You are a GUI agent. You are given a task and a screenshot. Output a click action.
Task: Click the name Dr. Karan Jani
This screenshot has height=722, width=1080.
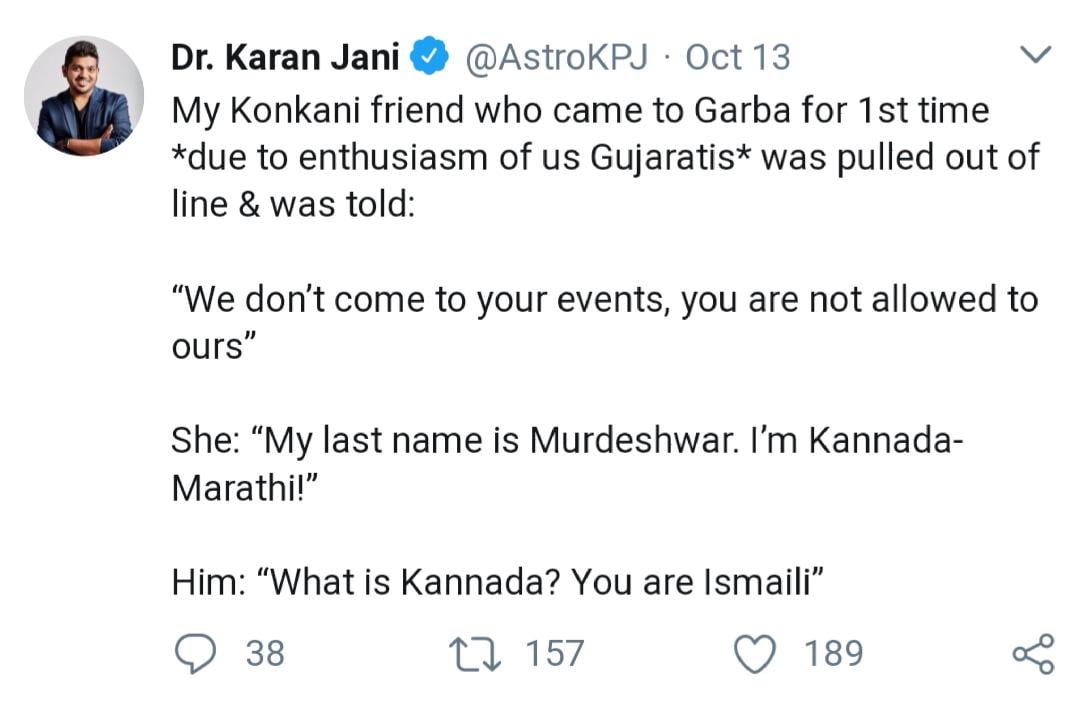click(286, 58)
